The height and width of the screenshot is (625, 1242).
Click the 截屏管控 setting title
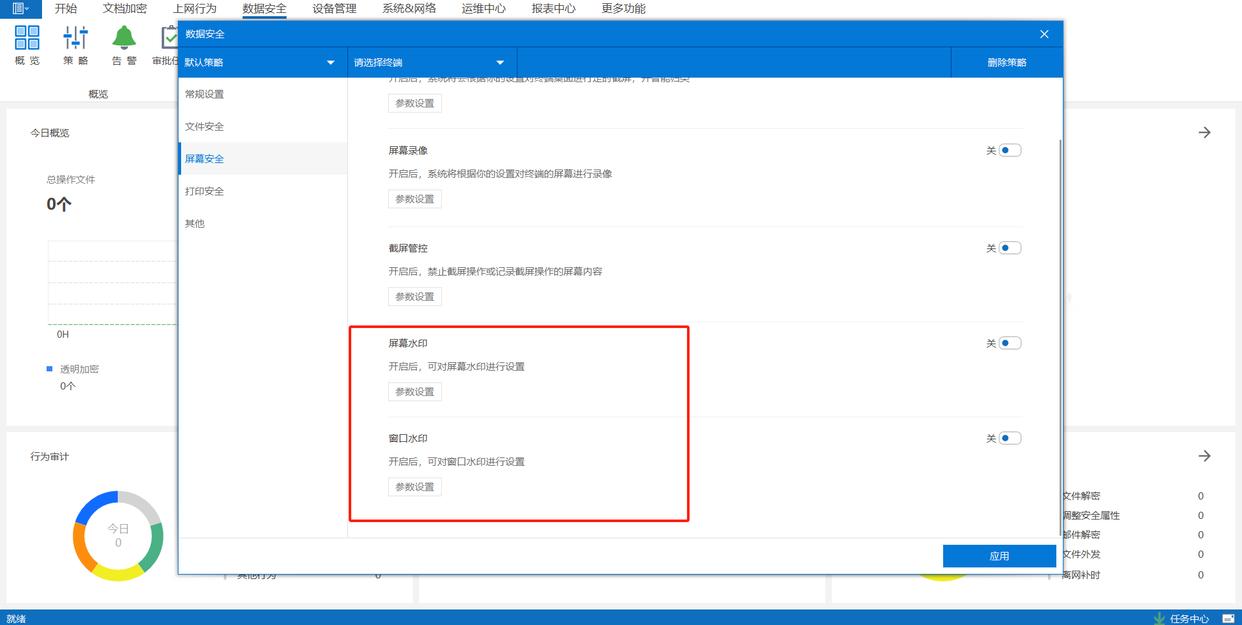408,248
